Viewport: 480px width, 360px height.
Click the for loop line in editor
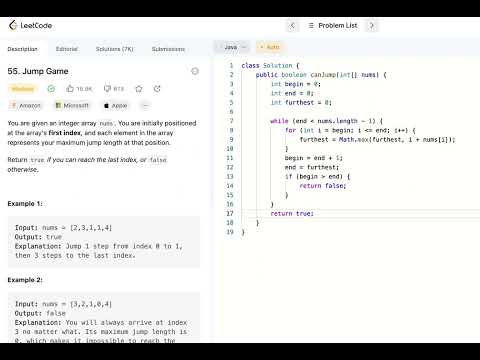[350, 130]
